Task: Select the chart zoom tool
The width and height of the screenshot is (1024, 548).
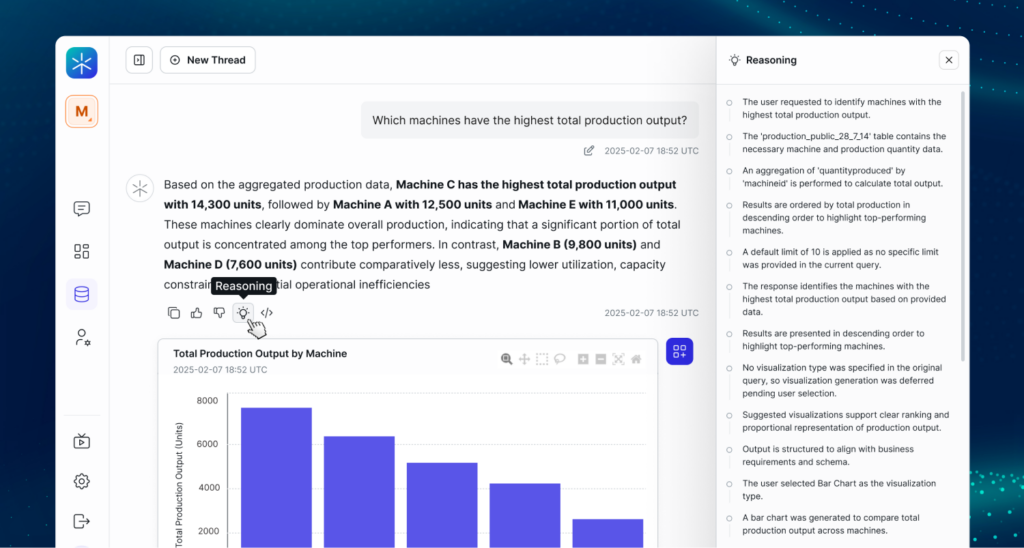Action: [x=507, y=359]
